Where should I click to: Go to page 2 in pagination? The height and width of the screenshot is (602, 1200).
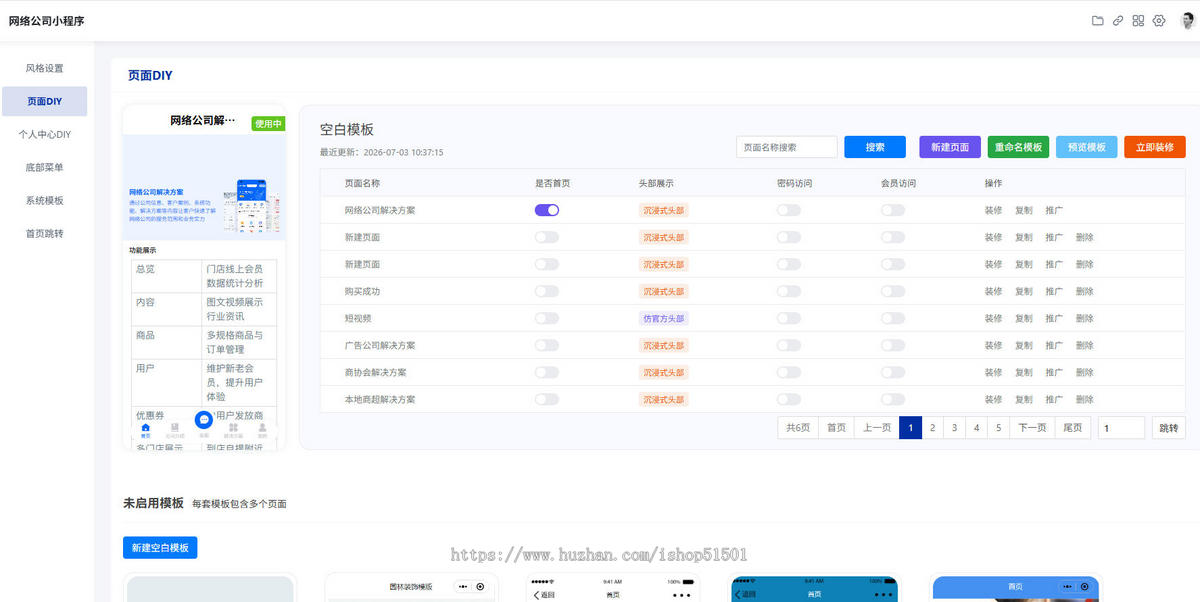click(x=932, y=428)
